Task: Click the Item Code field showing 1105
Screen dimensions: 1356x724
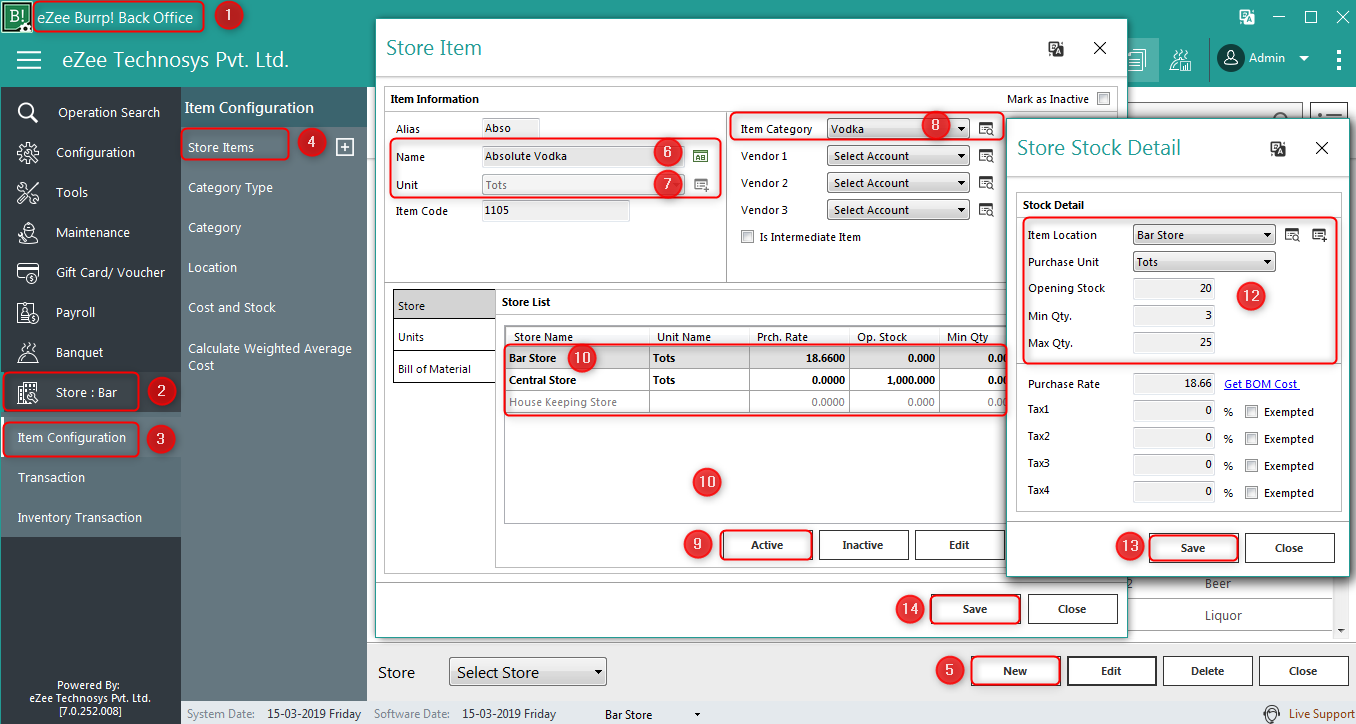Action: coord(556,211)
